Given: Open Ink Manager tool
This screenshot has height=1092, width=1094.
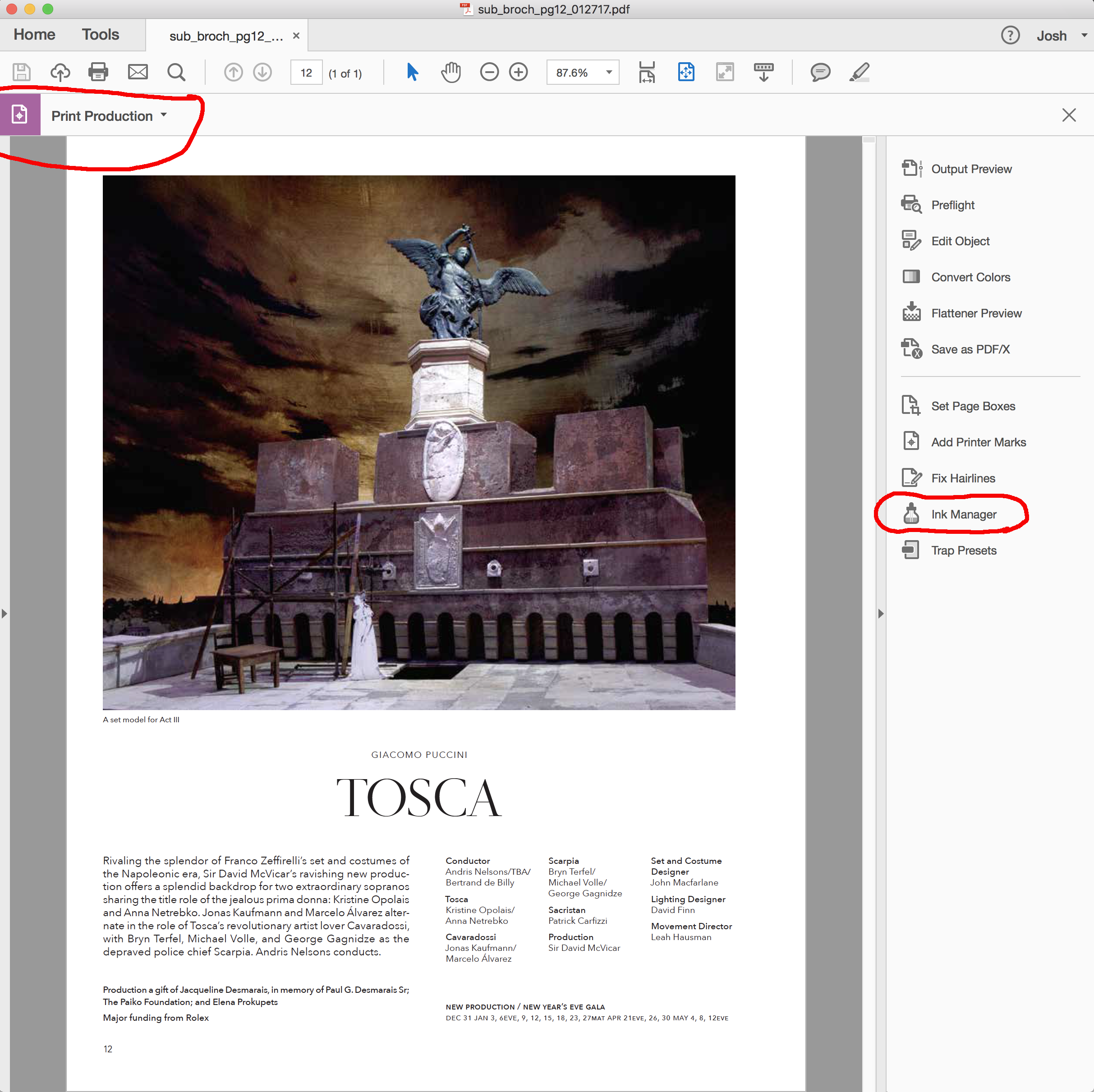Looking at the screenshot, I should [x=963, y=514].
